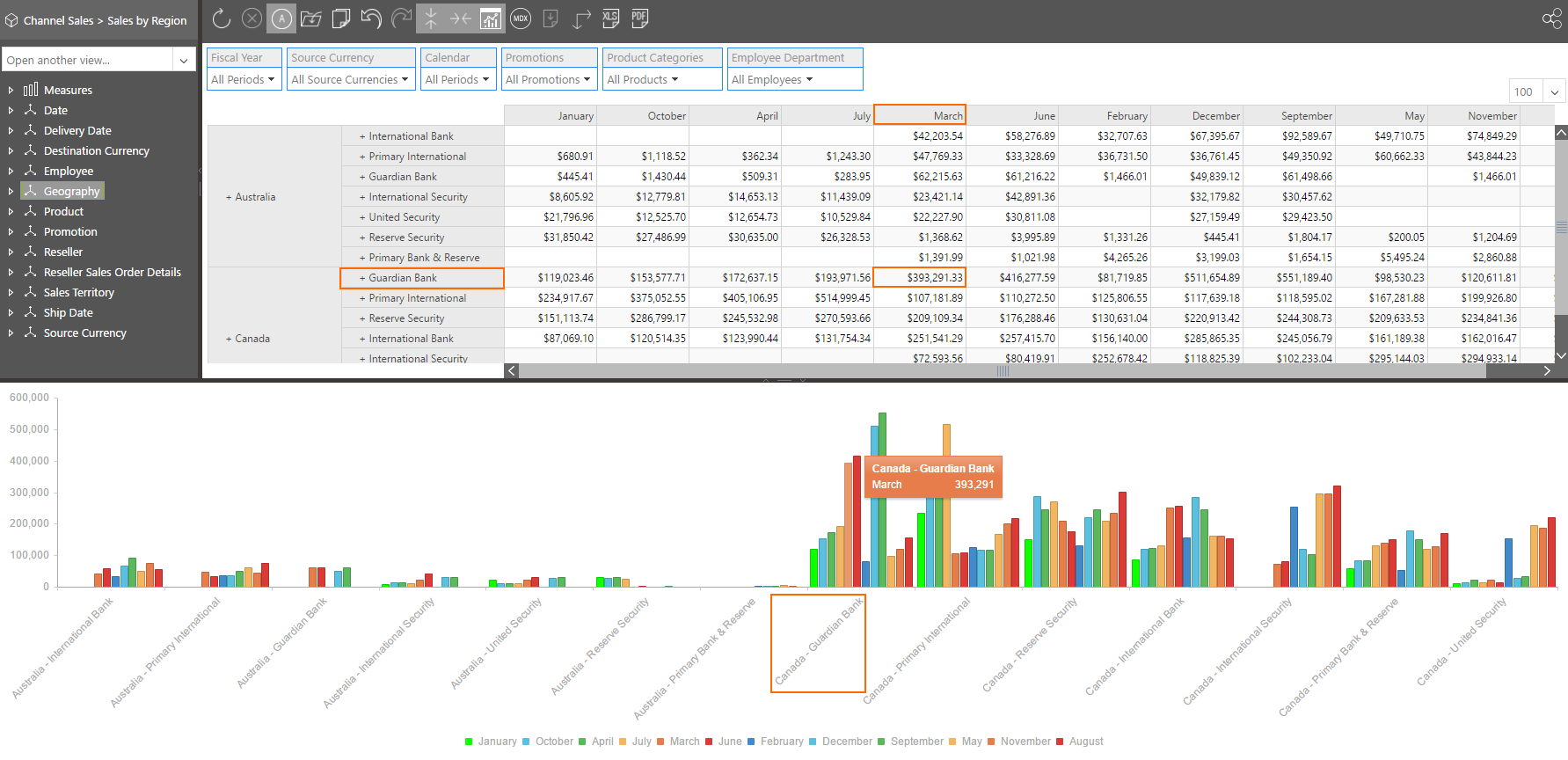Image resolution: width=1568 pixels, height=760 pixels.
Task: Click the grid horizontal scrollbar thumb
Action: point(1003,371)
